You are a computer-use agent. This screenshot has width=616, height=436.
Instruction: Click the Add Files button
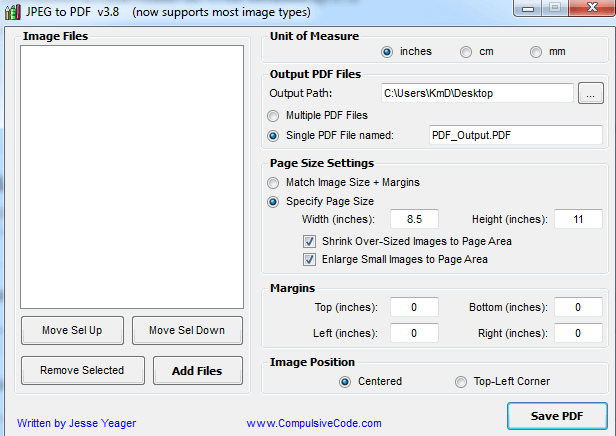[x=198, y=370]
